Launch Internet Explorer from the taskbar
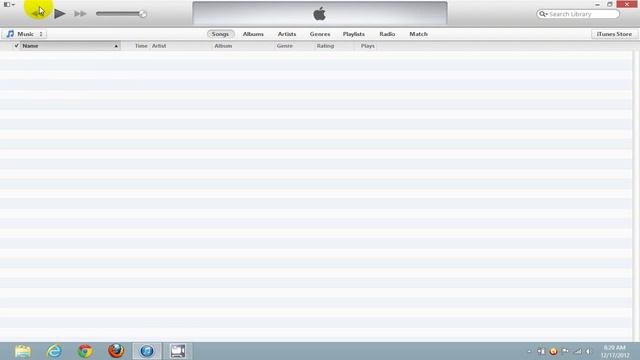The image size is (640, 360). [54, 351]
